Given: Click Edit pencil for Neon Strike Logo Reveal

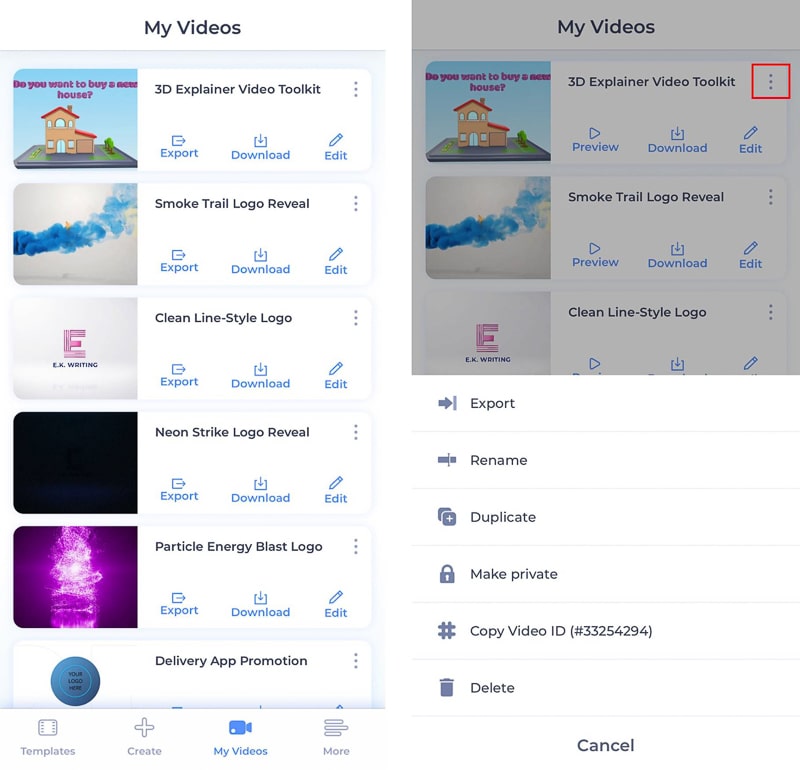Looking at the screenshot, I should 336,483.
